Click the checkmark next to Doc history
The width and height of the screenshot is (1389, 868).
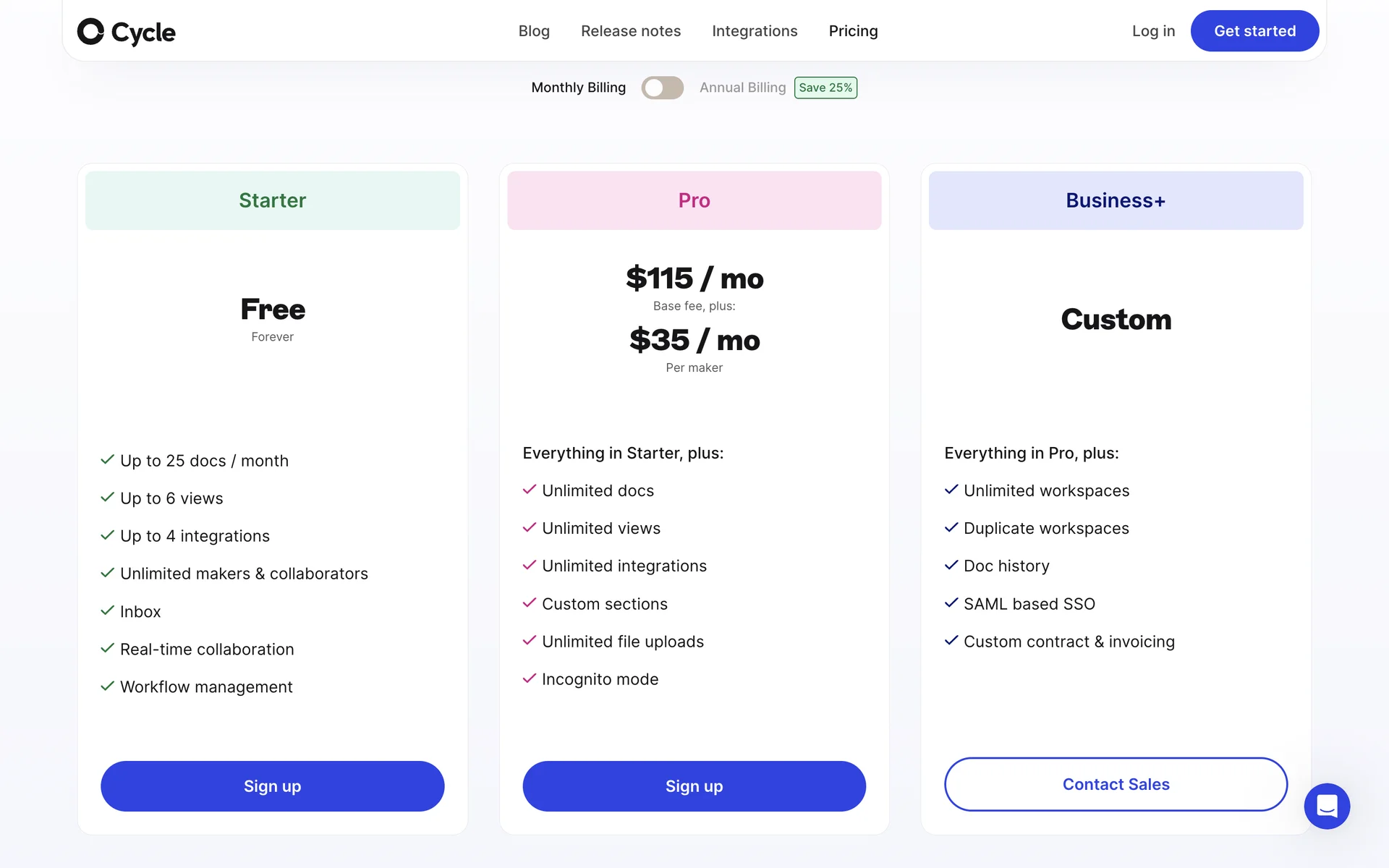click(951, 565)
